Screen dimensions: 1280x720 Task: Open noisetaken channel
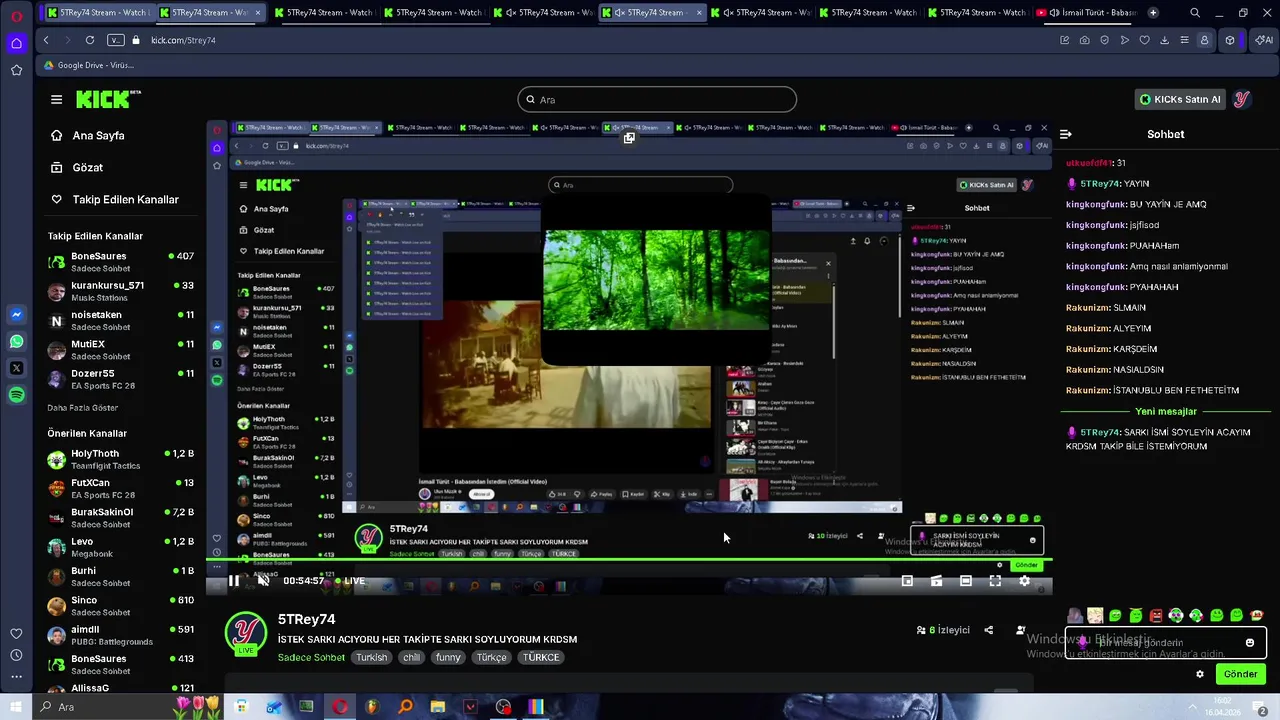click(120, 320)
